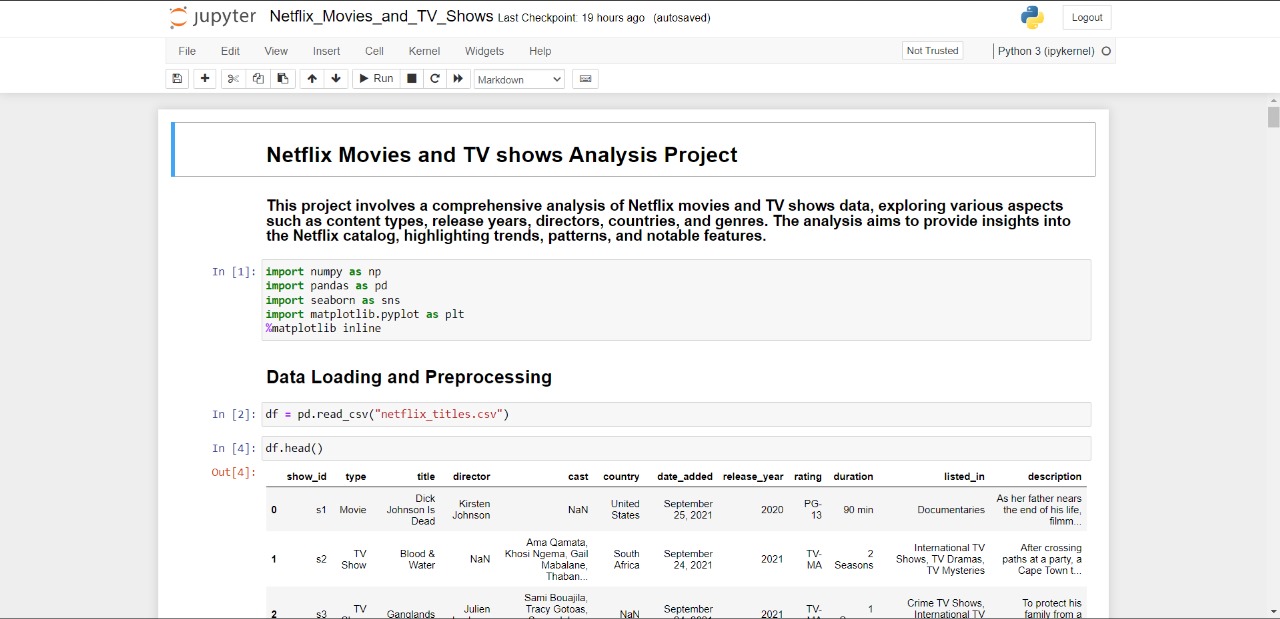Open the View menu
Image resolution: width=1280 pixels, height=619 pixels.
[276, 51]
